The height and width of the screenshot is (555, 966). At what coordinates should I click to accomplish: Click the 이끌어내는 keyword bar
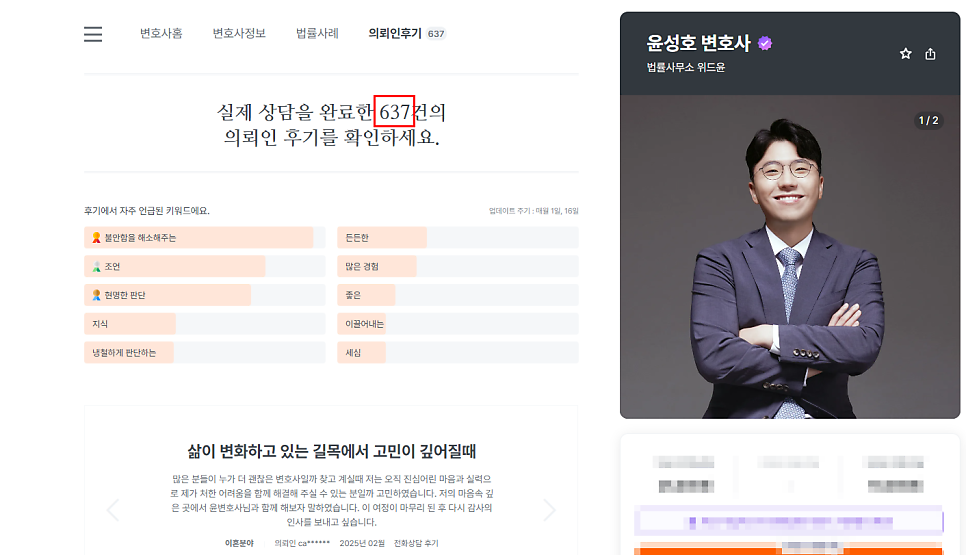458,324
